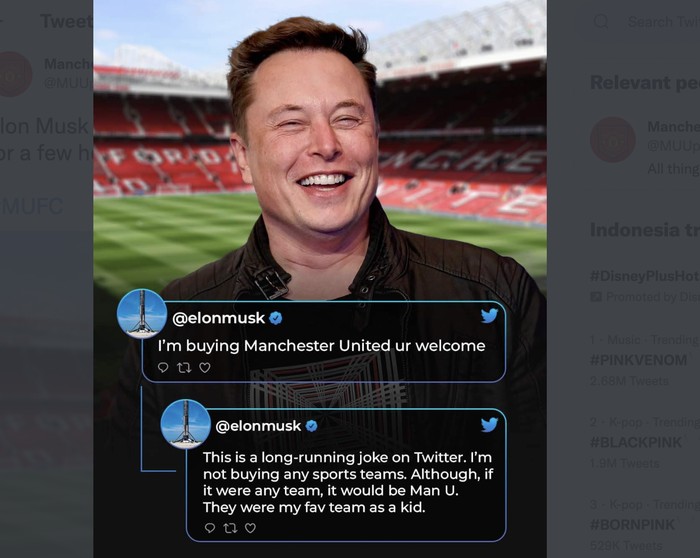Focus the Search Twitter field
Image resolution: width=700 pixels, height=558 pixels.
tap(660, 21)
